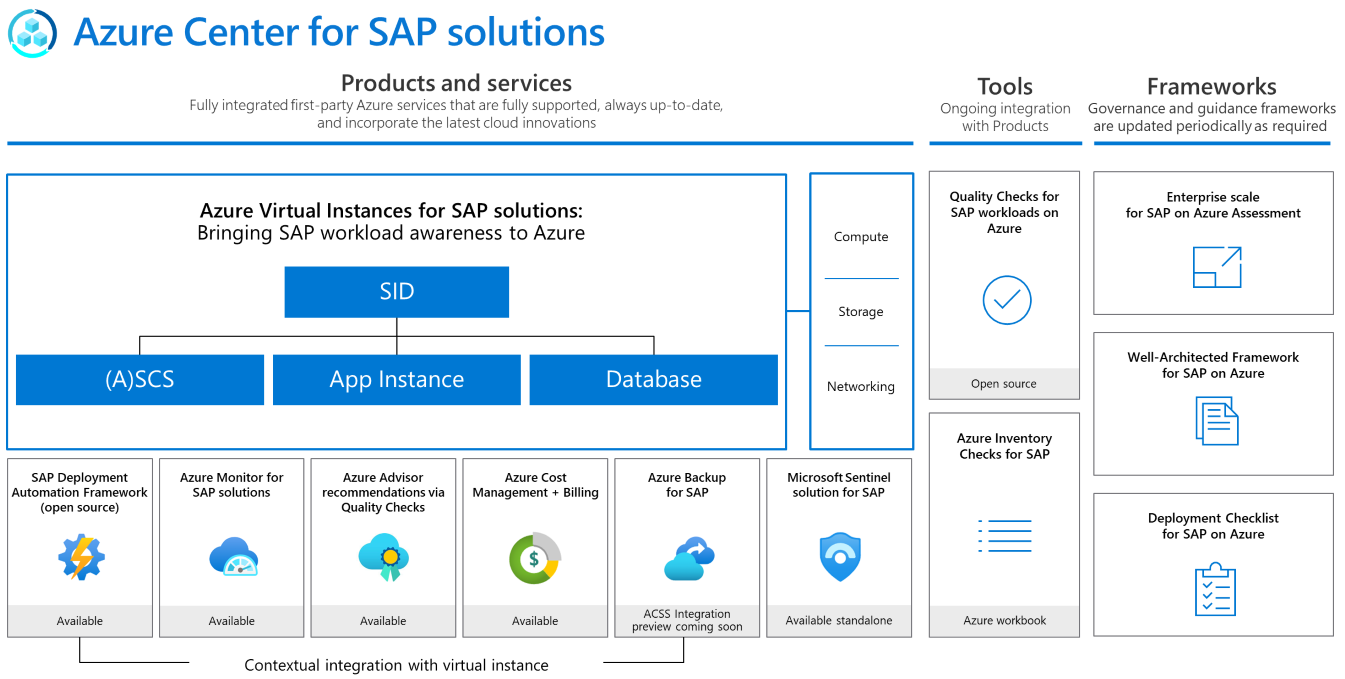Select the Database box

pyautogui.click(x=654, y=380)
